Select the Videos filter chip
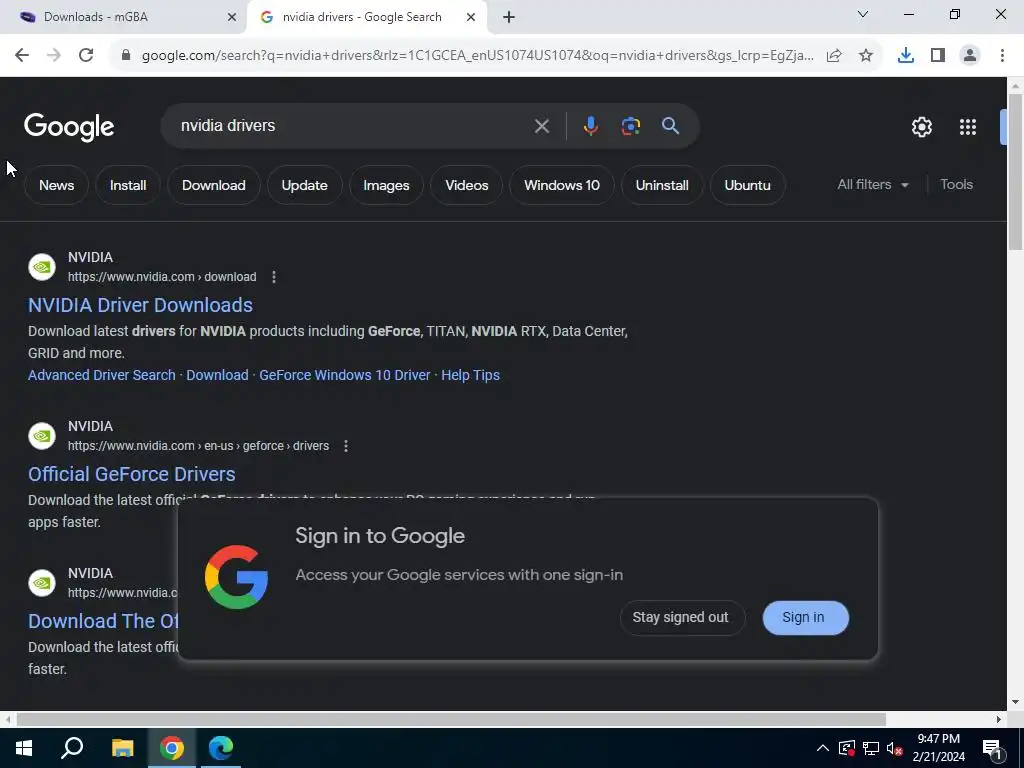 pos(466,185)
